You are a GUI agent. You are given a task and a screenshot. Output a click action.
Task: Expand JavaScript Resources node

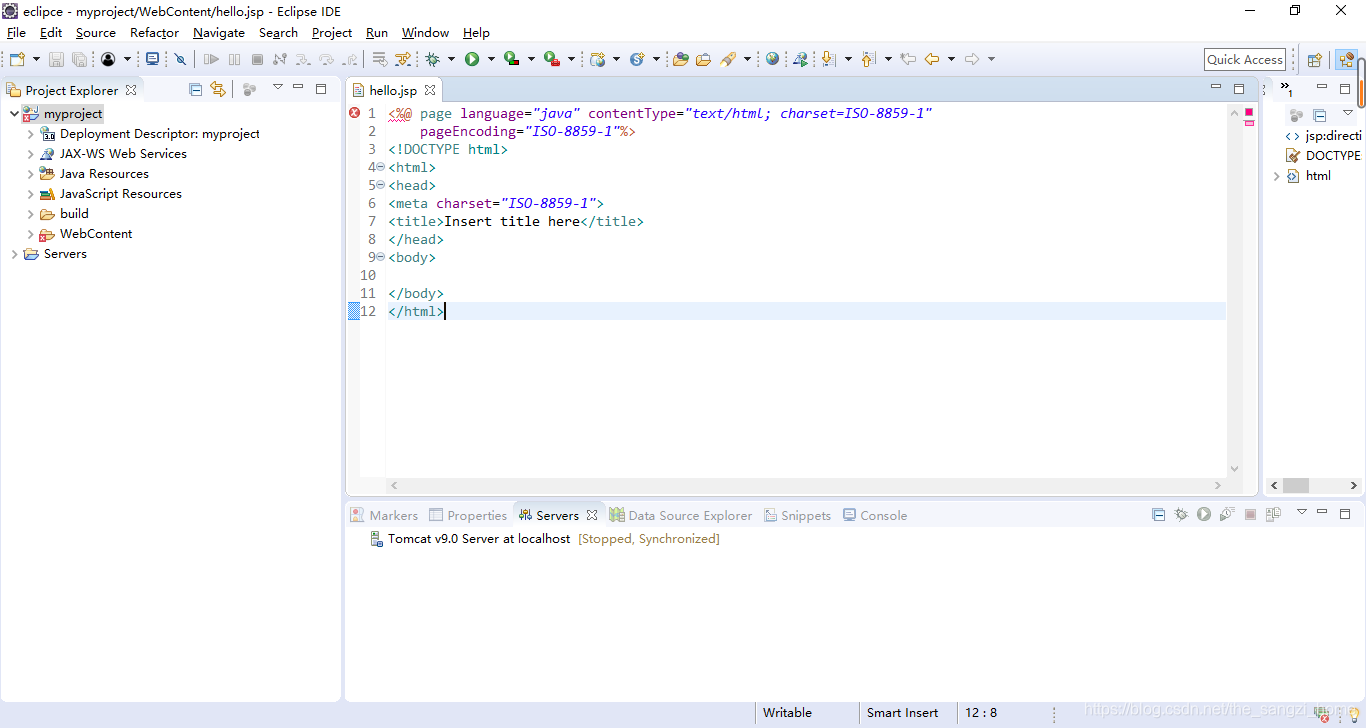pyautogui.click(x=30, y=194)
